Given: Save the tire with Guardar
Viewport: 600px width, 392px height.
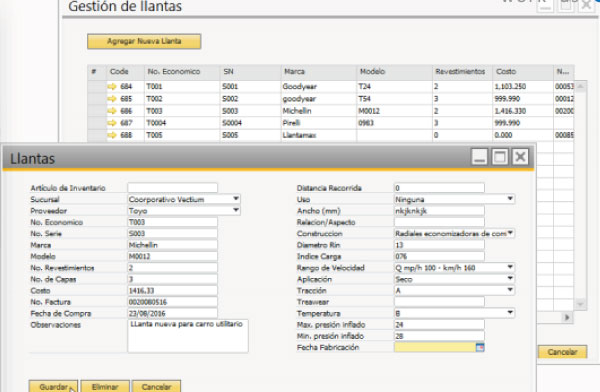Looking at the screenshot, I should [x=54, y=386].
